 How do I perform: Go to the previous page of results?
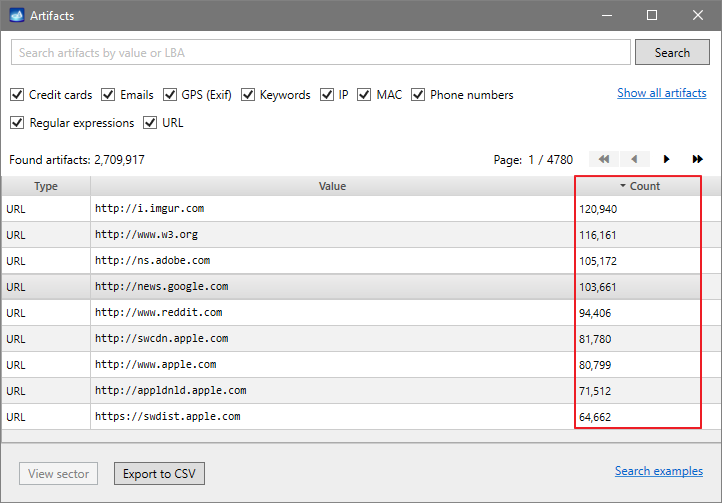(634, 159)
